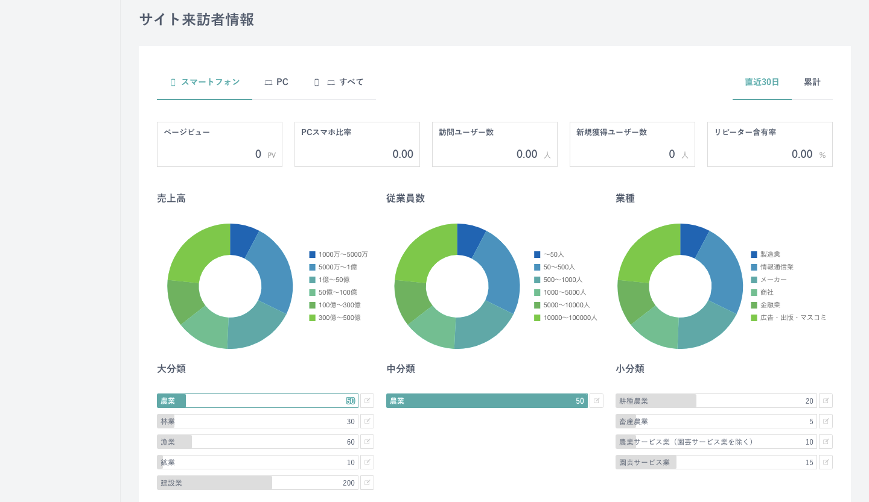Image resolution: width=869 pixels, height=502 pixels.
Task: Toggle 300億~500億 legend entry
Action: coord(335,318)
